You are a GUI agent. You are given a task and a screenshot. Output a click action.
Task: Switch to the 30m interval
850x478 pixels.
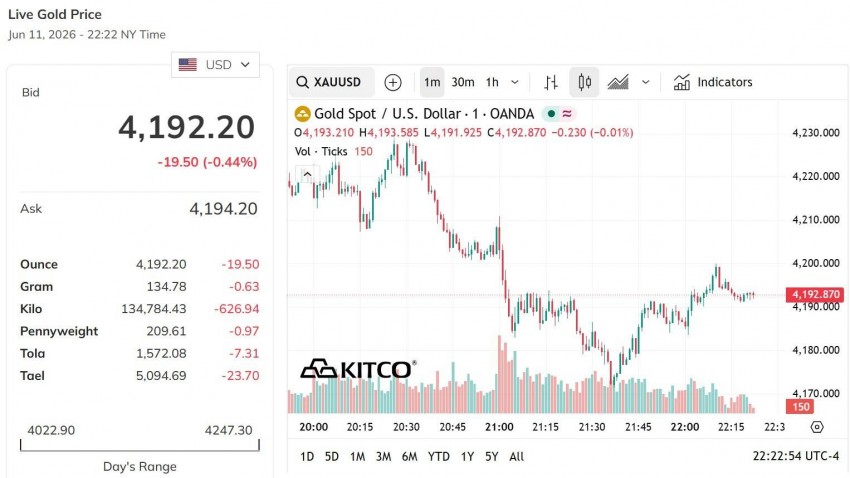pyautogui.click(x=463, y=82)
